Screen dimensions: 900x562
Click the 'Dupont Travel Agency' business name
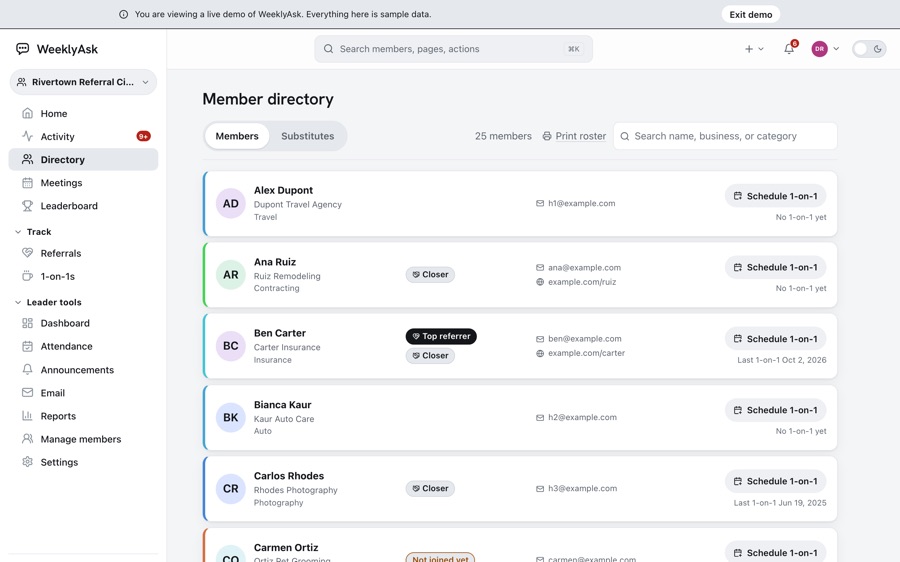point(297,204)
